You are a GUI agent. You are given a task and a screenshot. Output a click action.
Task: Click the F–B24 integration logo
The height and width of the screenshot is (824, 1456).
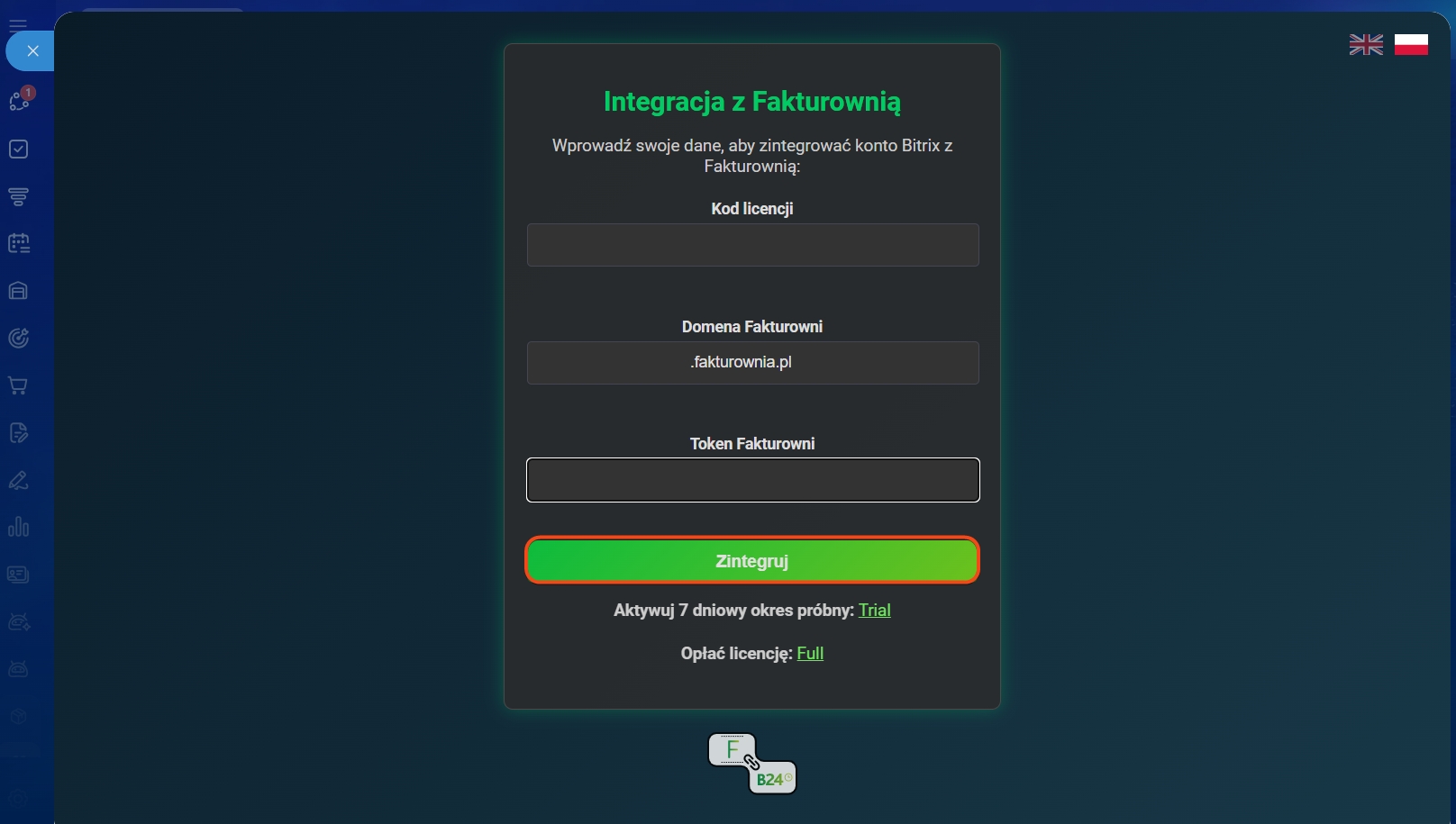tap(752, 764)
